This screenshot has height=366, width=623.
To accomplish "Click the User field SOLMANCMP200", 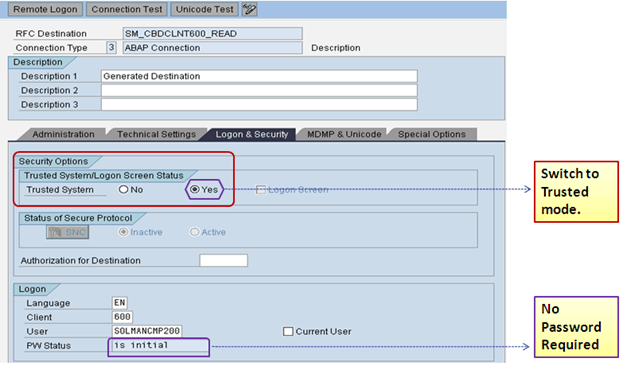I will point(147,331).
